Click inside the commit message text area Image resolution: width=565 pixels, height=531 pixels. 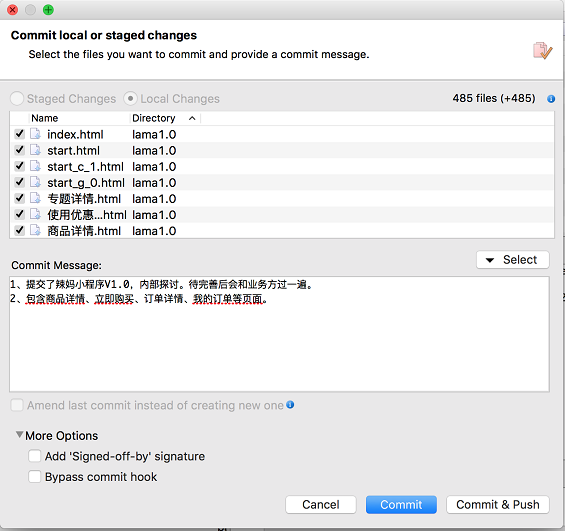pos(279,334)
